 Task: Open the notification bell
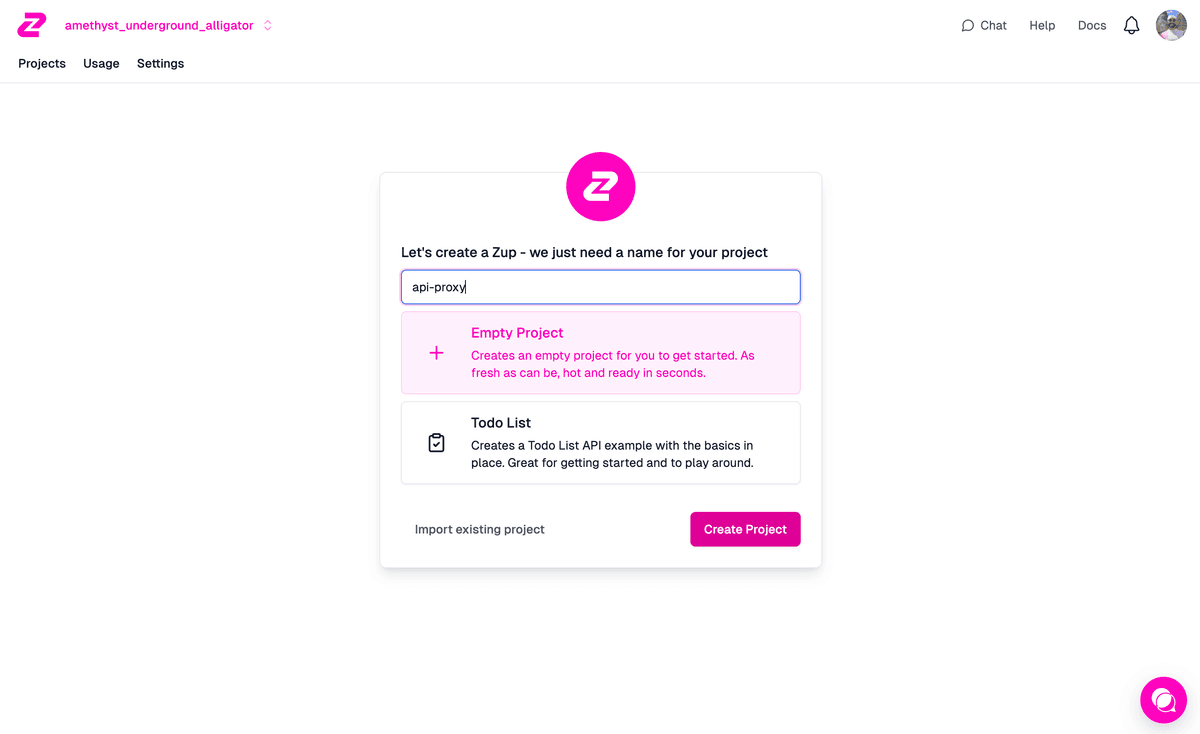click(1131, 25)
